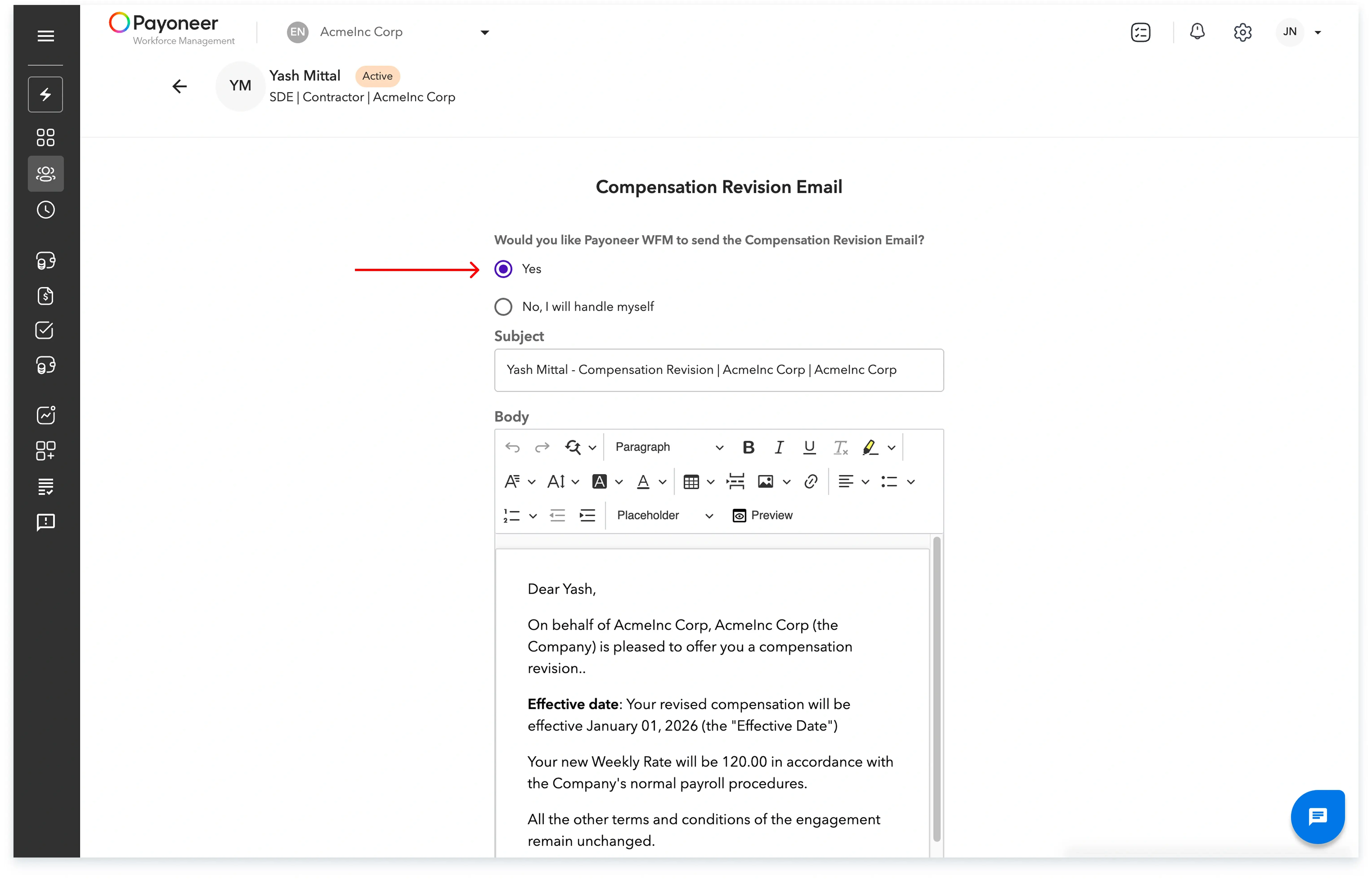Viewport: 1372px width, 880px height.
Task: Insert a hyperlink in the email body
Action: click(811, 482)
